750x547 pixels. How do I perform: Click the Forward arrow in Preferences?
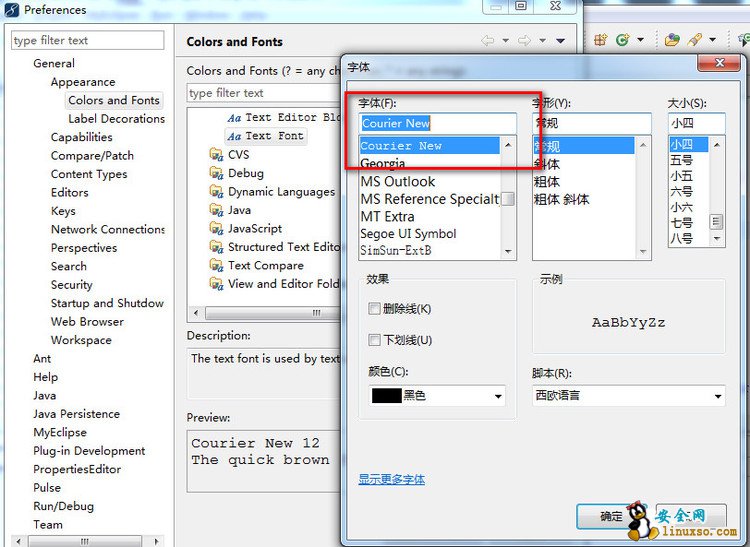(524, 41)
